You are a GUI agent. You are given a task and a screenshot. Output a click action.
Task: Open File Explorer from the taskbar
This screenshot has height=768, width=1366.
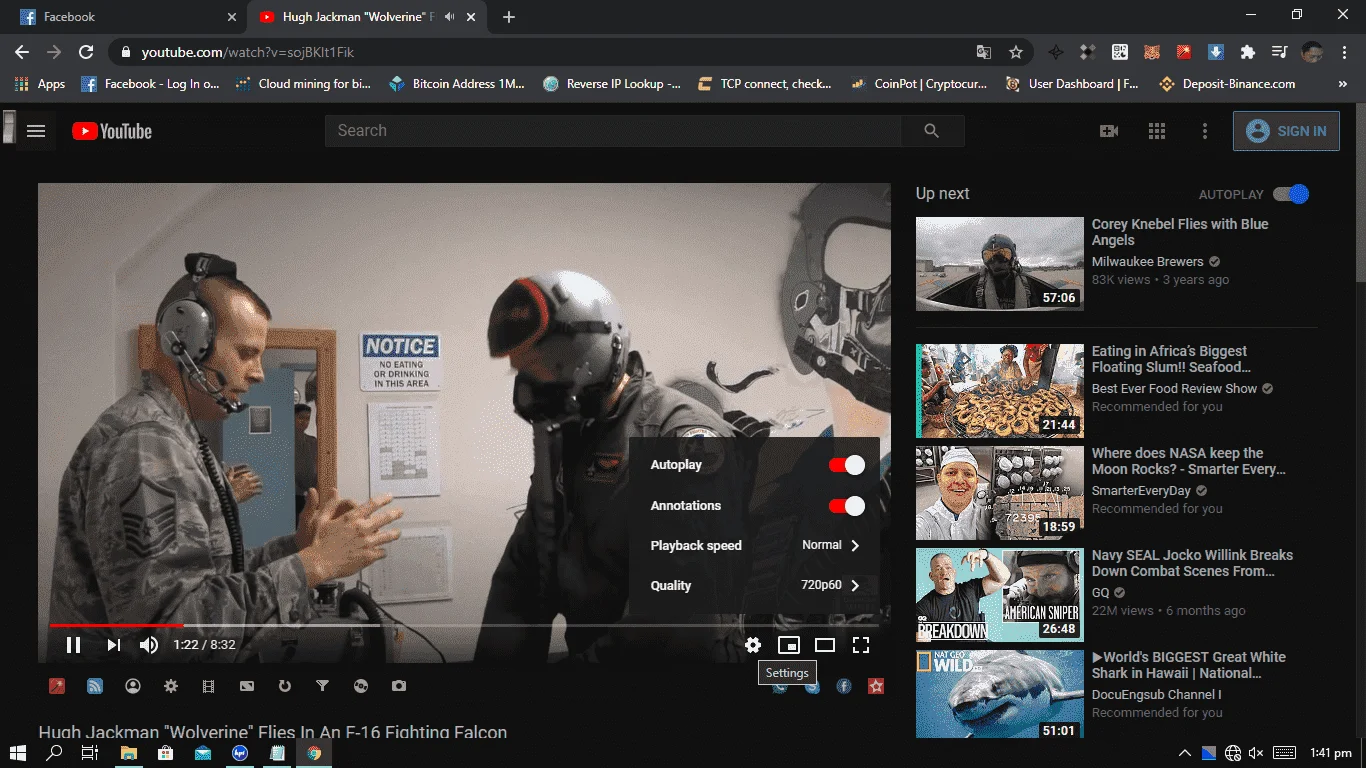pyautogui.click(x=129, y=753)
